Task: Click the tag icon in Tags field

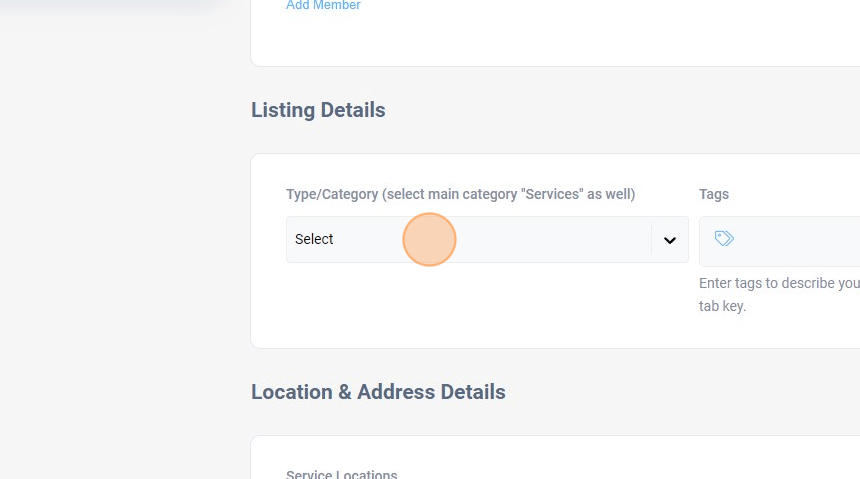Action: (724, 238)
